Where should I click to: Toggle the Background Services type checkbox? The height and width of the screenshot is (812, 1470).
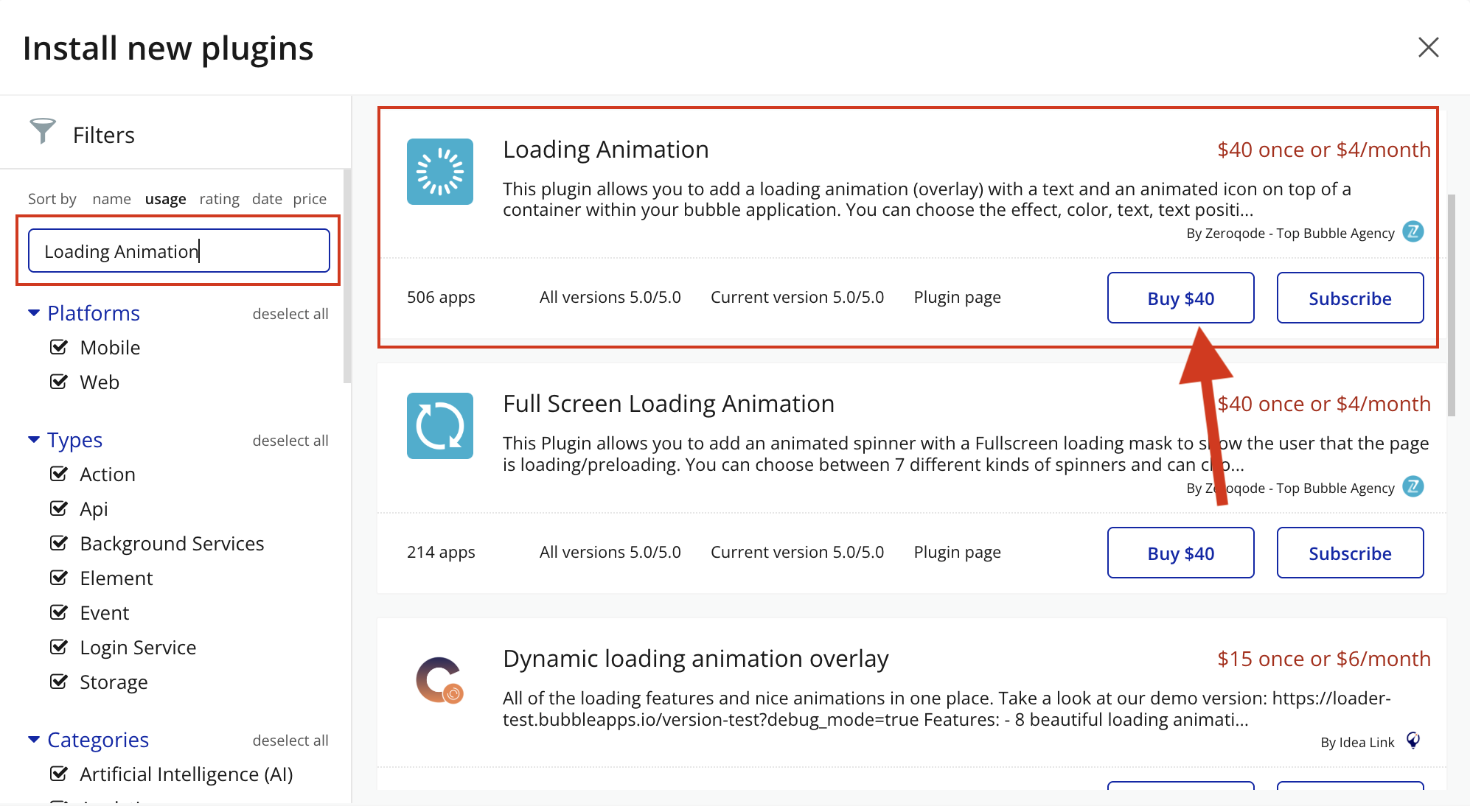click(59, 543)
